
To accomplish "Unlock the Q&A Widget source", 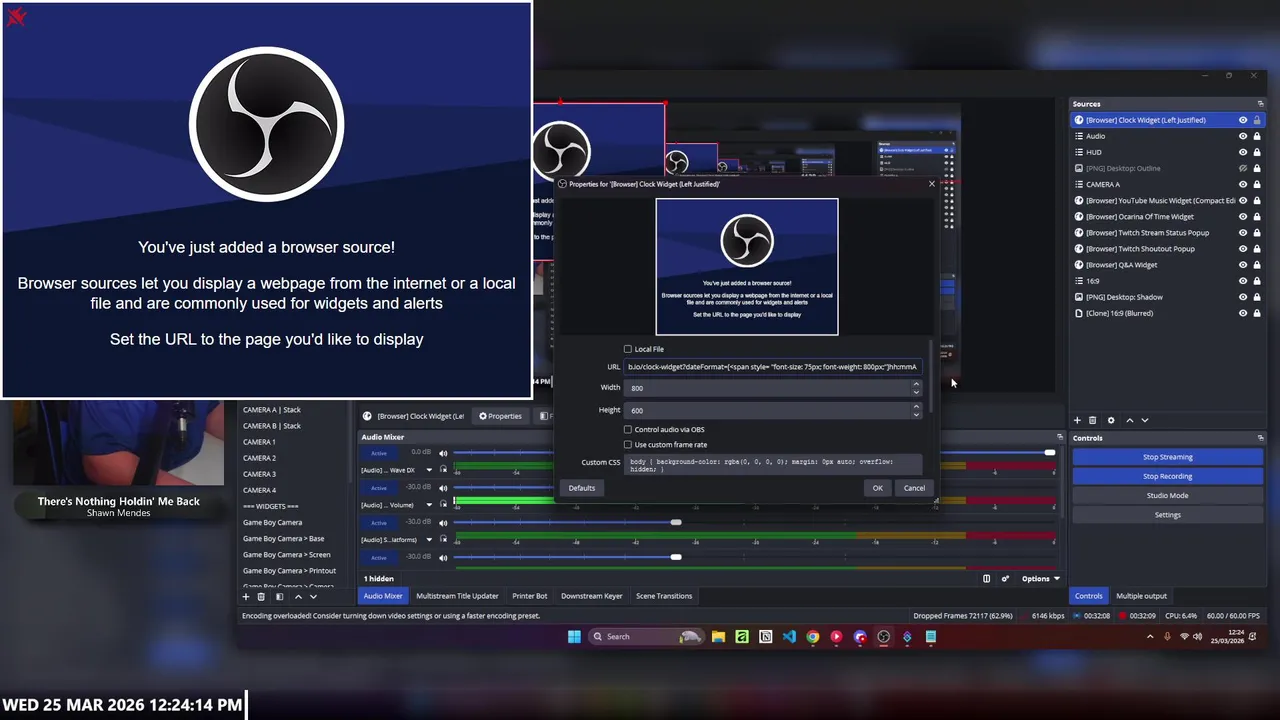I will (x=1257, y=265).
